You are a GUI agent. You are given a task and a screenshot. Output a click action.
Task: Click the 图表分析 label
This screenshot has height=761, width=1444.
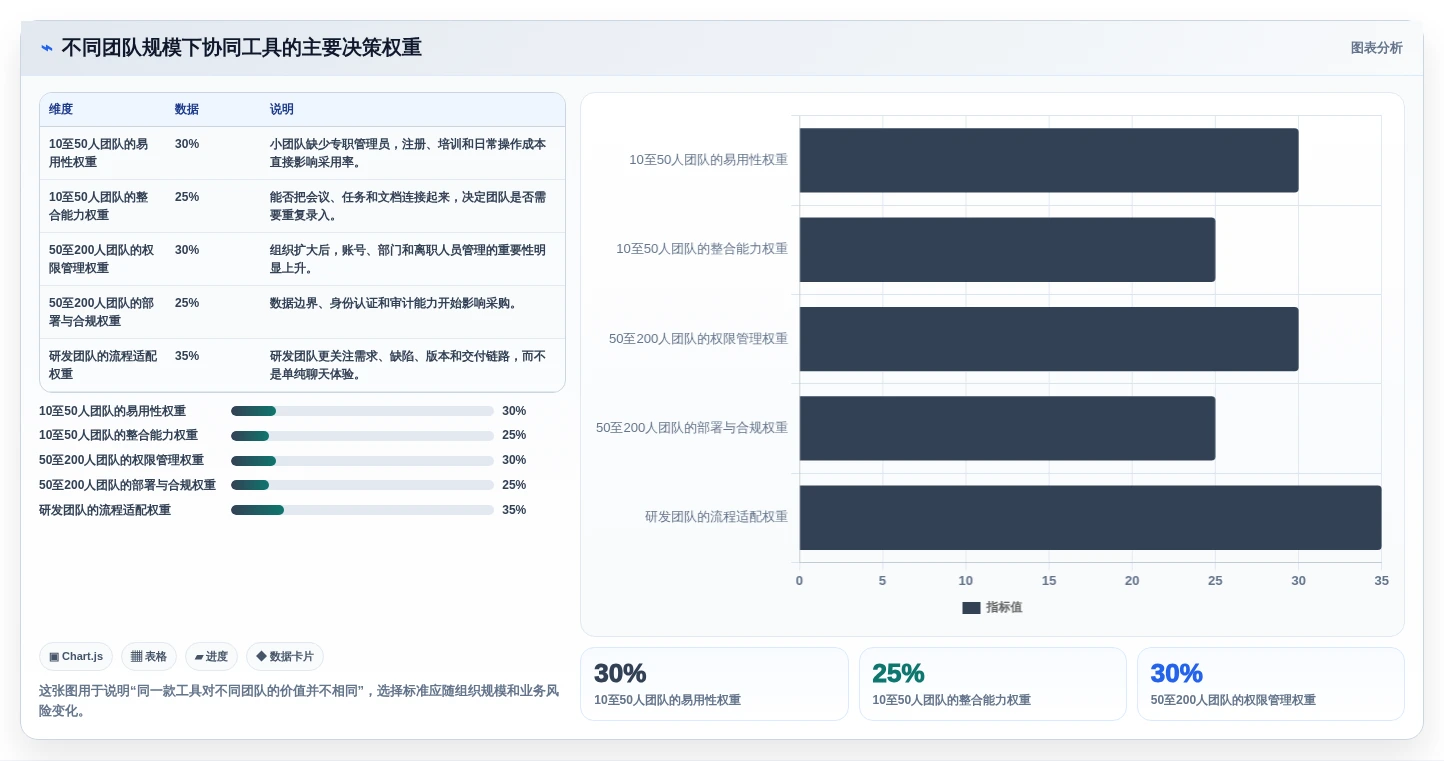click(x=1376, y=48)
